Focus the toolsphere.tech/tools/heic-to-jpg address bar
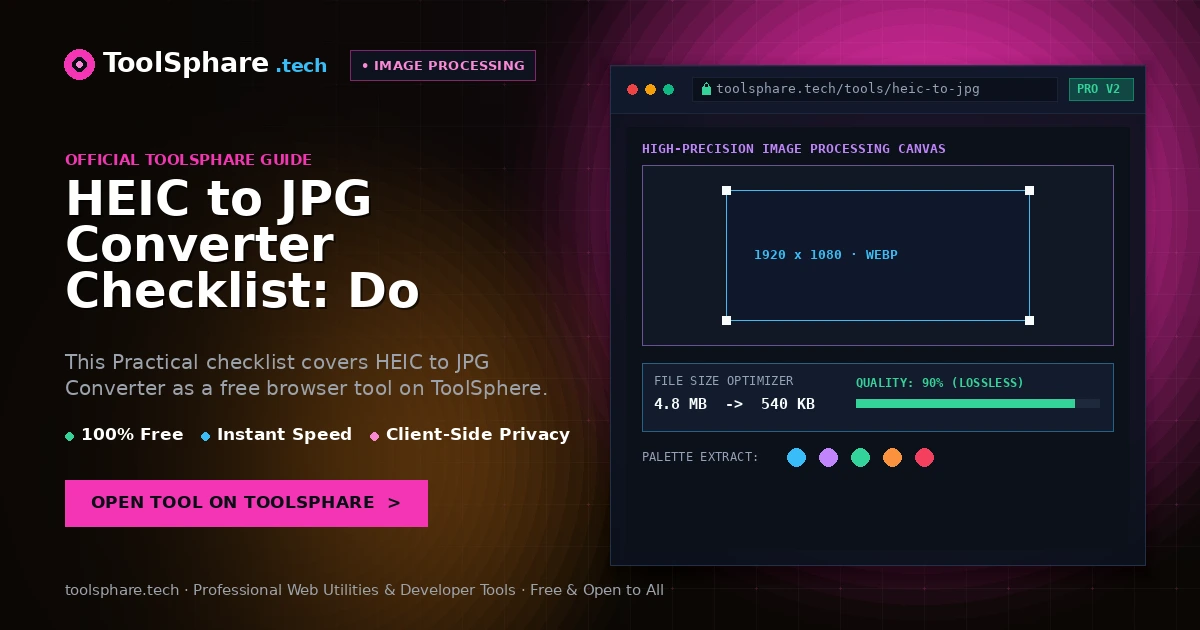This screenshot has height=630, width=1200. 875,89
